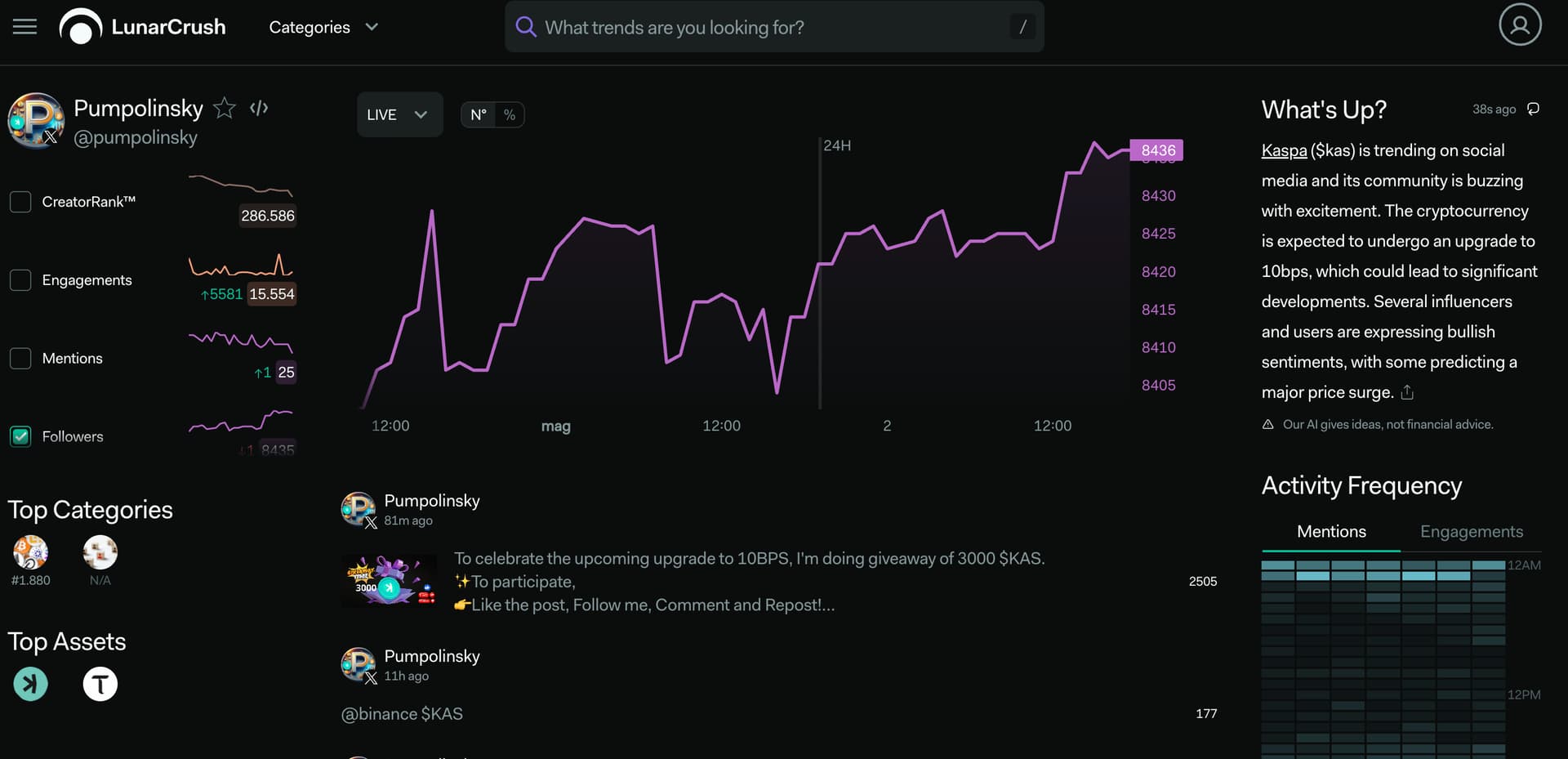This screenshot has height=759, width=1568.
Task: Click the 286.586 CreatorRank value
Action: point(268,216)
